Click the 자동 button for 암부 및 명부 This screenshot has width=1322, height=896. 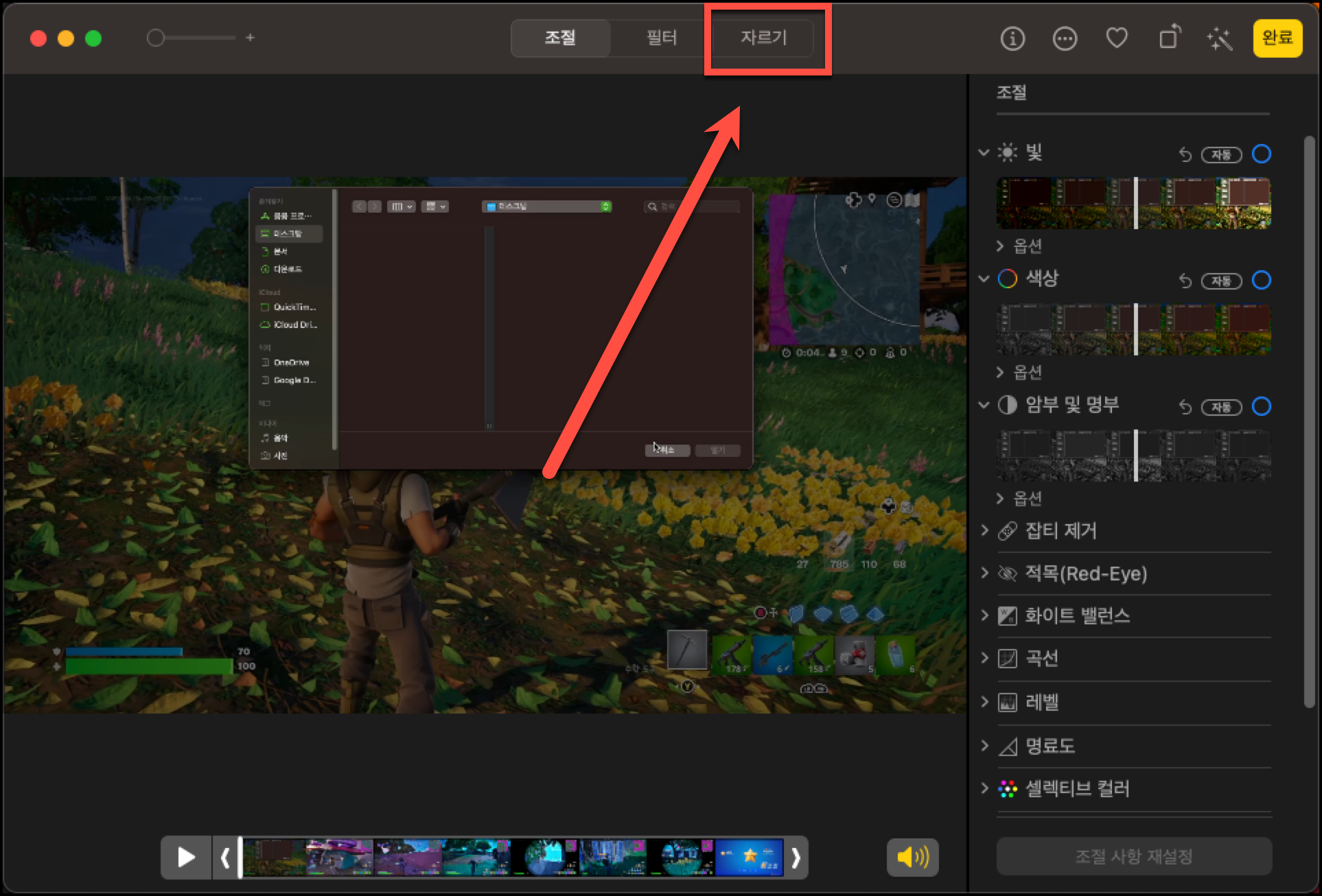tap(1221, 407)
